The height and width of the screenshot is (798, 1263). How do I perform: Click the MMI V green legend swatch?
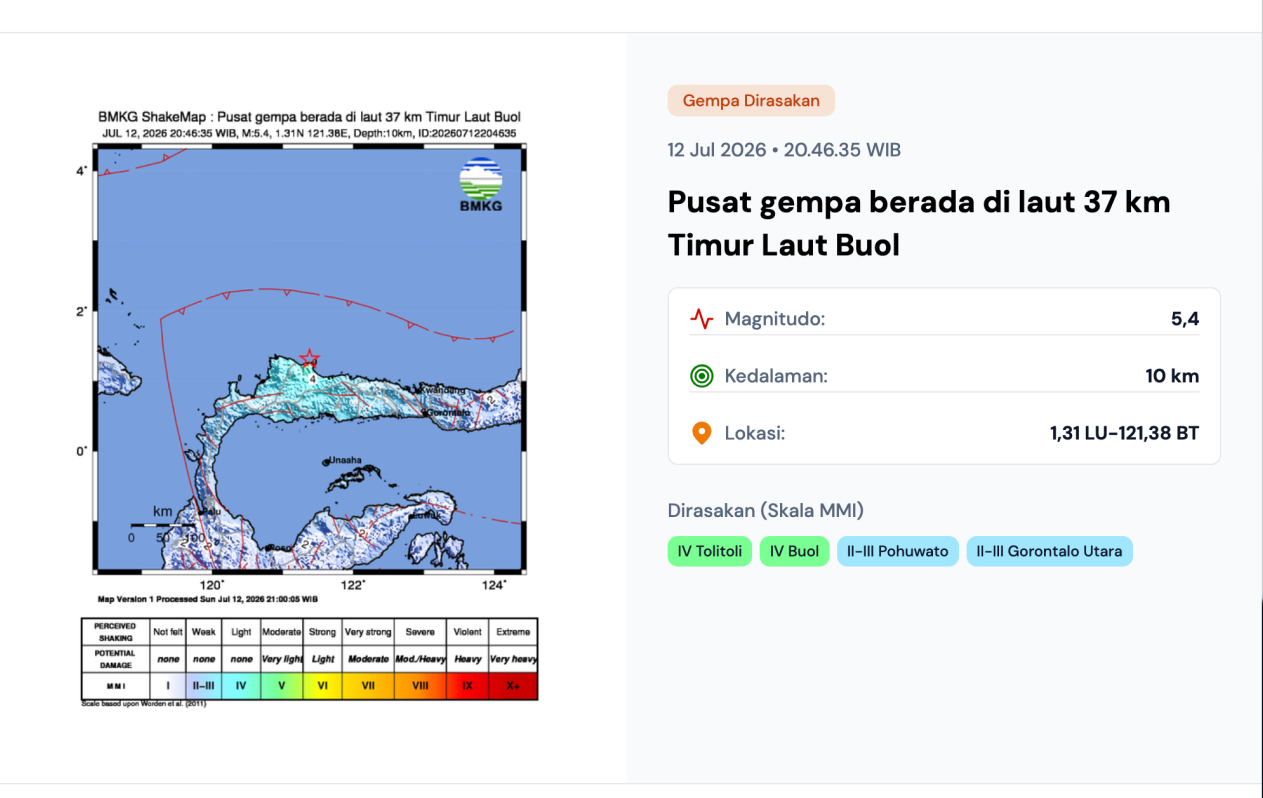pos(282,686)
